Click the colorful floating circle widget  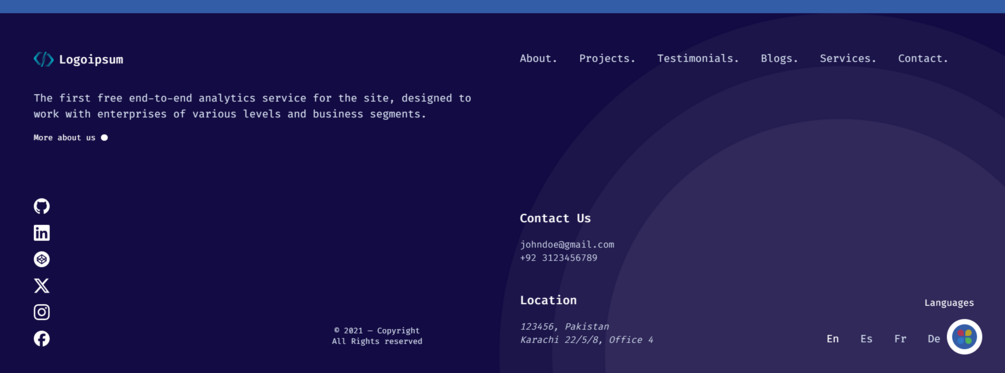point(964,336)
